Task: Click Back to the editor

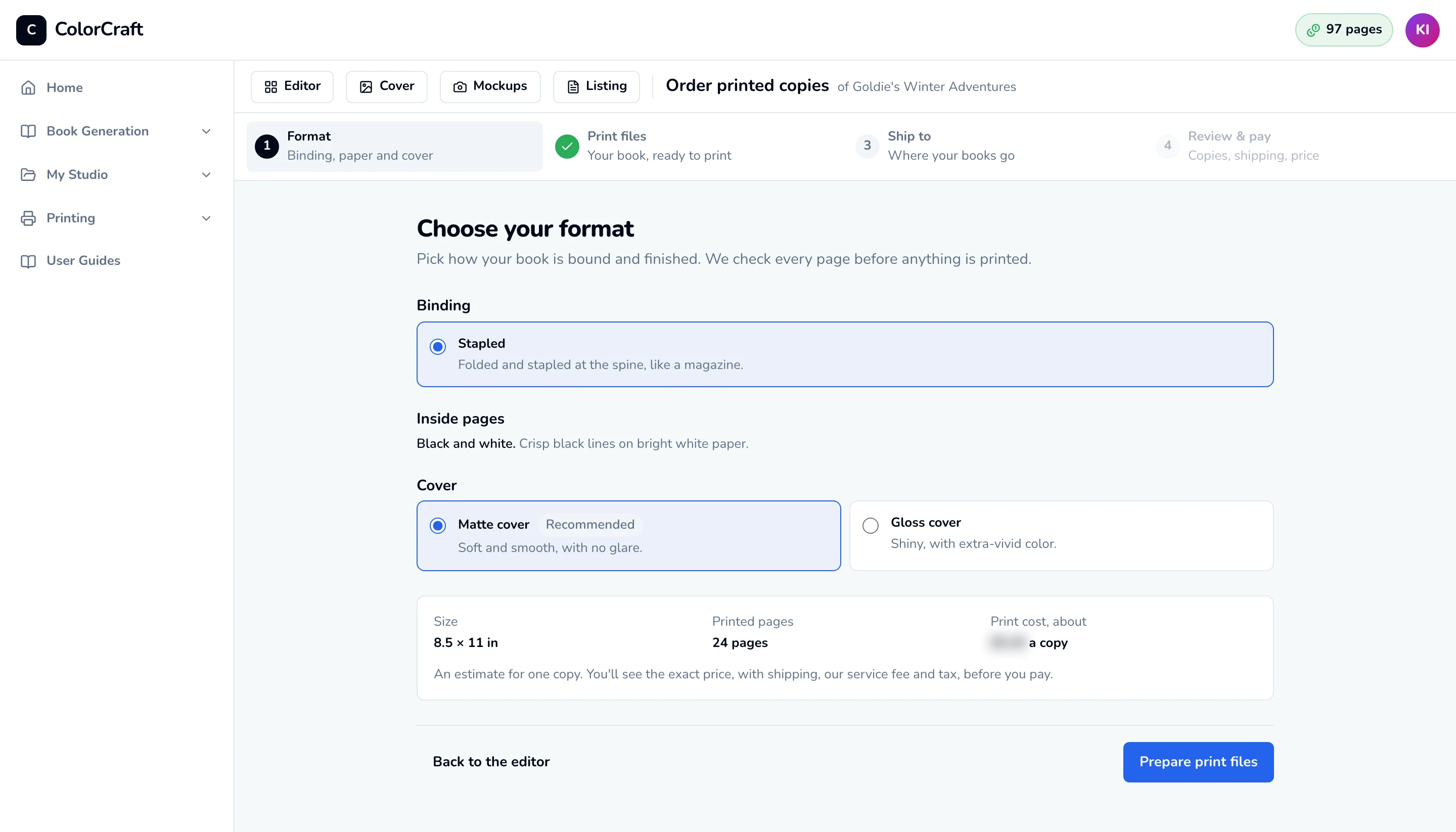Action: (491, 762)
